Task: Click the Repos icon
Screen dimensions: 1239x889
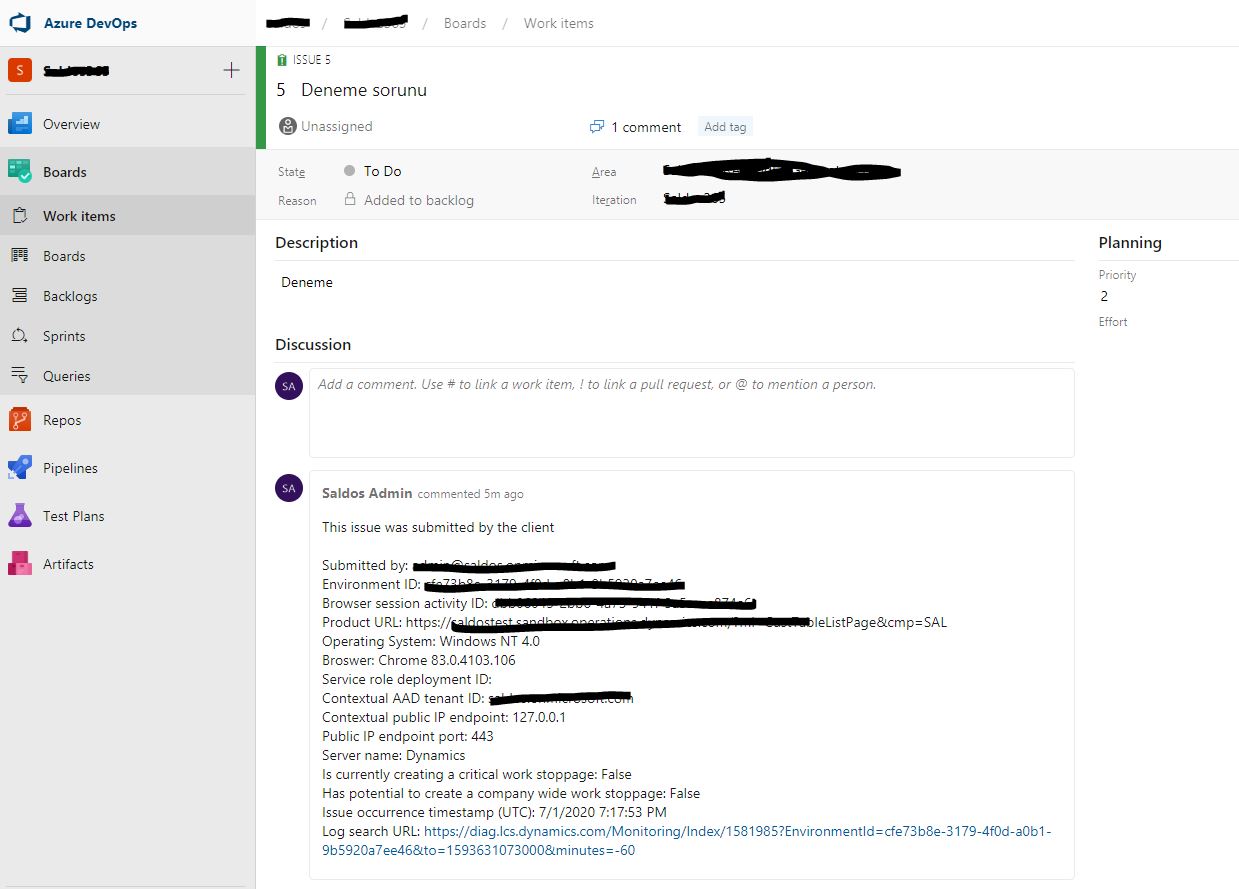Action: point(20,420)
